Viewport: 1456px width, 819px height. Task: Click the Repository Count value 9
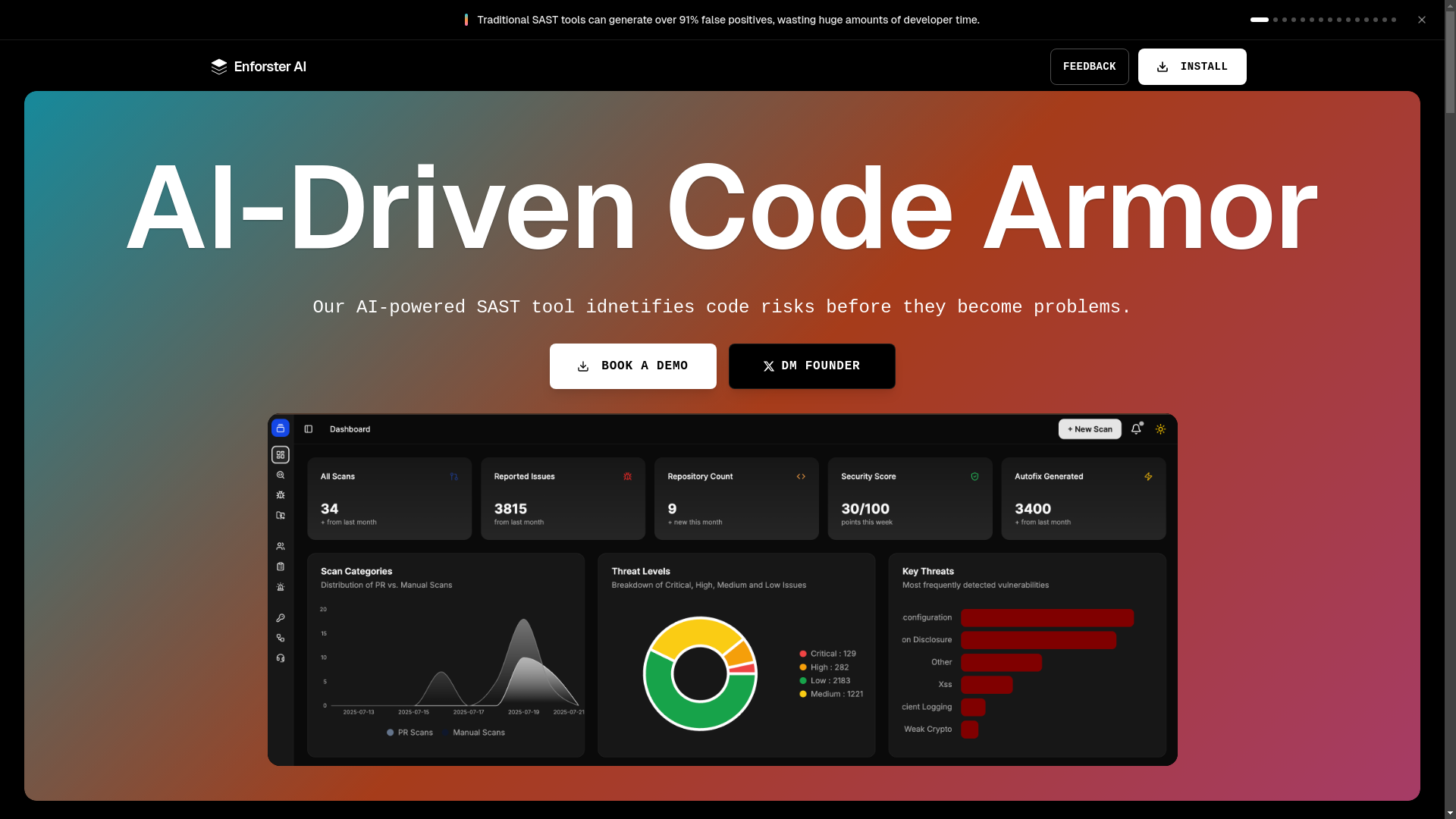coord(672,509)
